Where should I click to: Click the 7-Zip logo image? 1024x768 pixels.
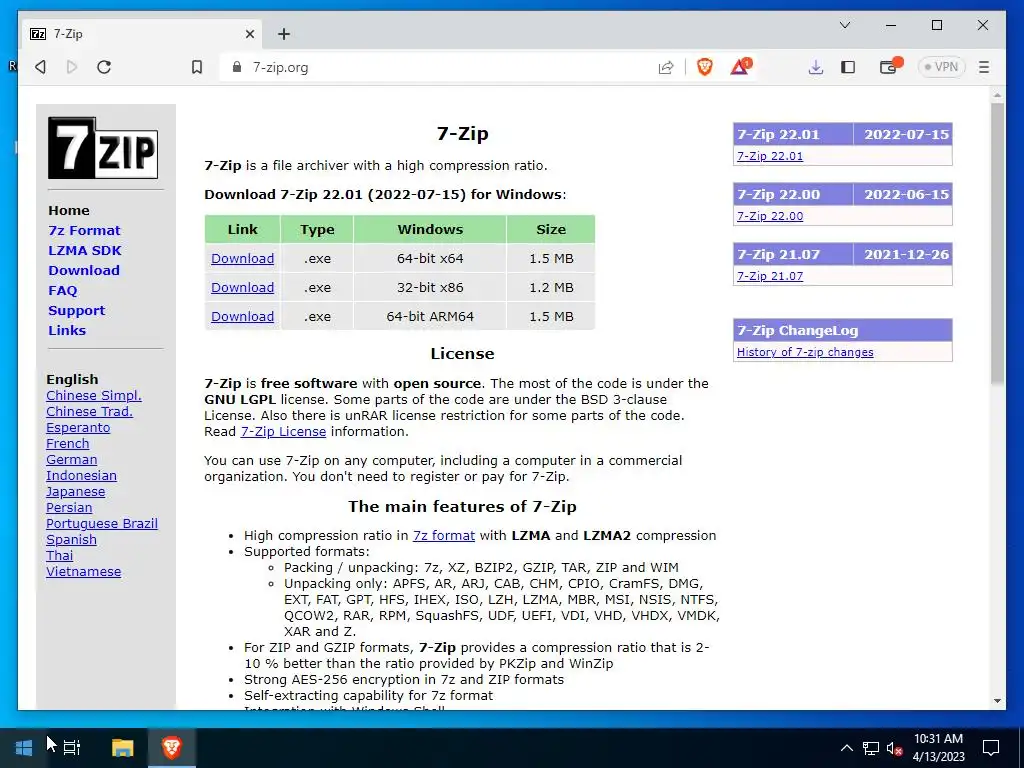[103, 148]
